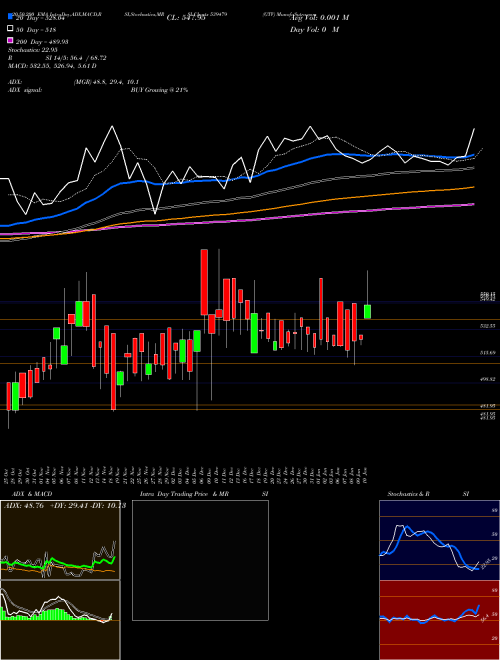
Task: Click the 'ADX signal:' label
Action: (x=25, y=90)
